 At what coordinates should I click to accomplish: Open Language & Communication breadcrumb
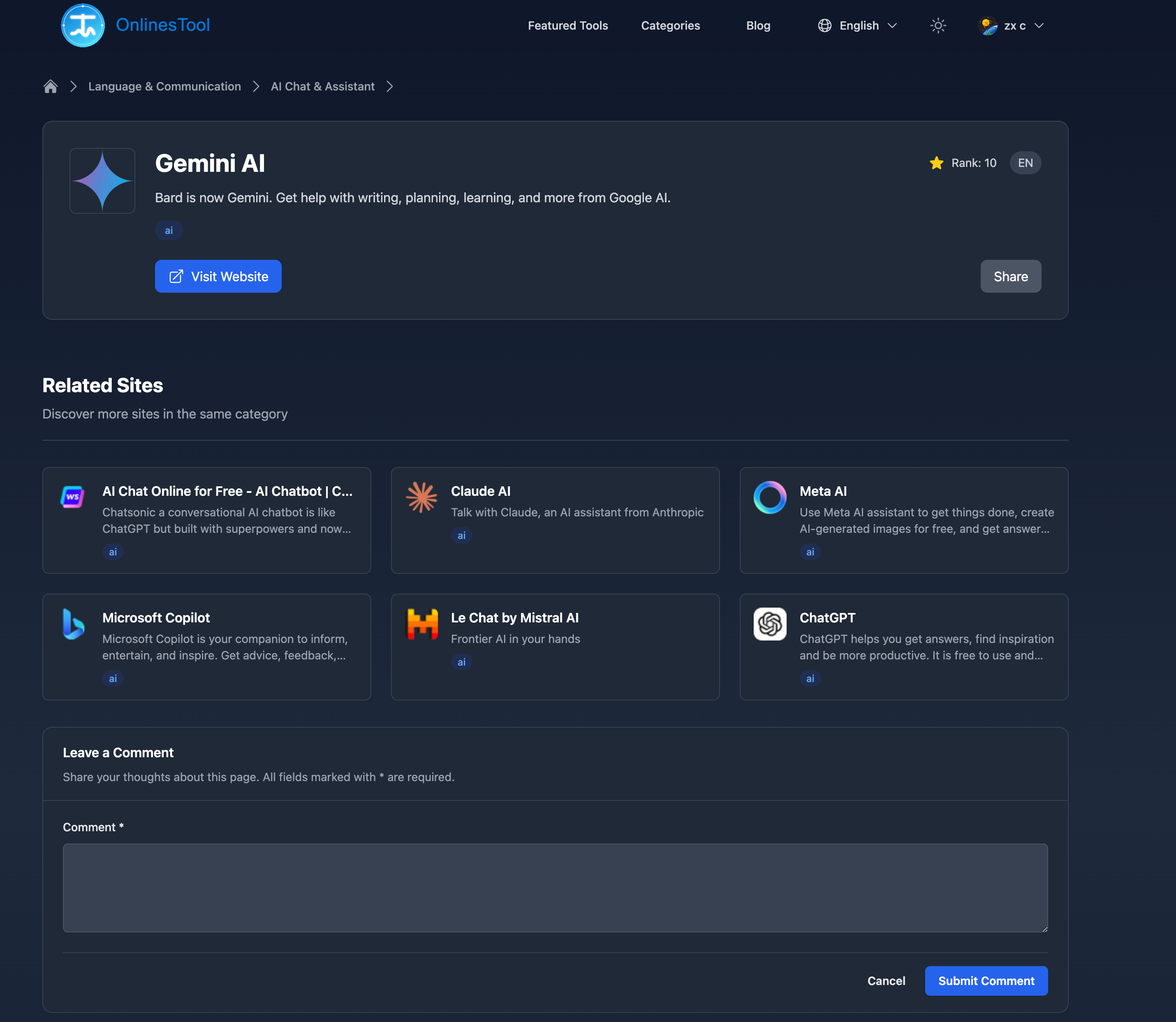pyautogui.click(x=164, y=86)
